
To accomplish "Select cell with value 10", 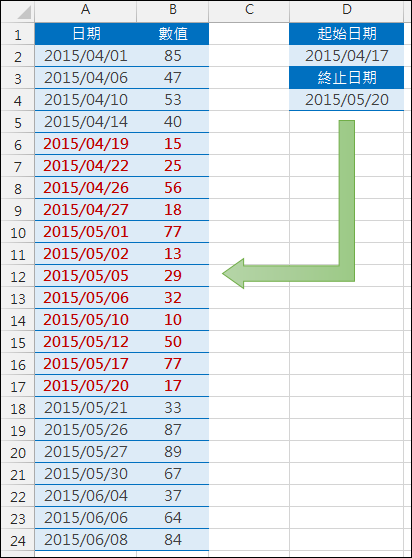I will click(x=173, y=320).
